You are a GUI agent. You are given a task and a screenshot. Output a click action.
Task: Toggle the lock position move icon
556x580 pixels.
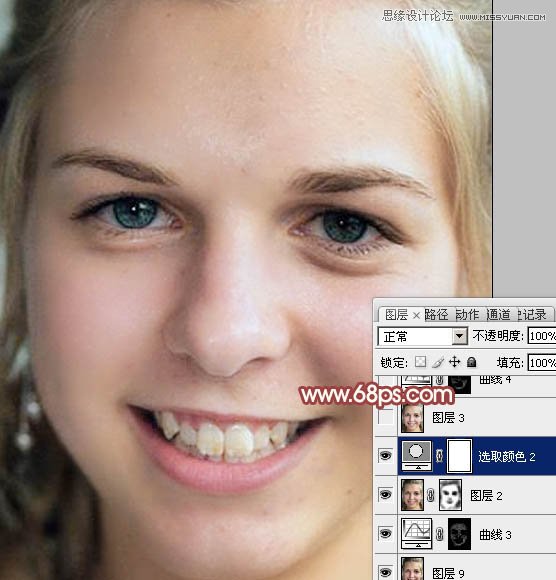pos(454,362)
